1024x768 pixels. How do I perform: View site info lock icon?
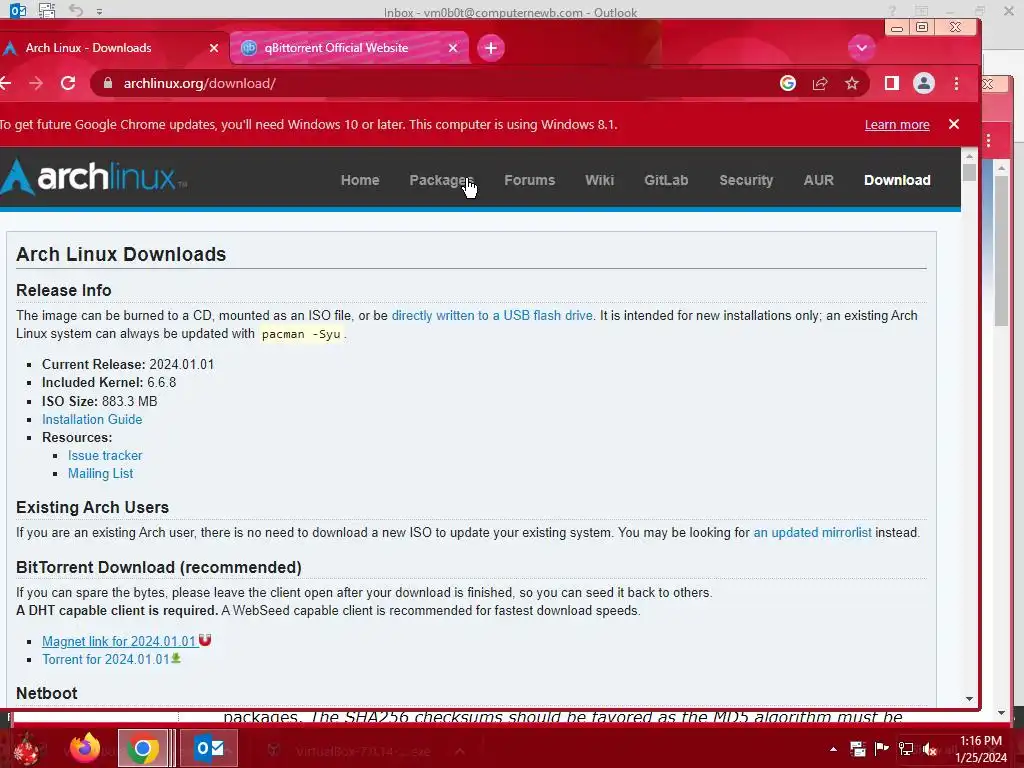click(x=108, y=83)
